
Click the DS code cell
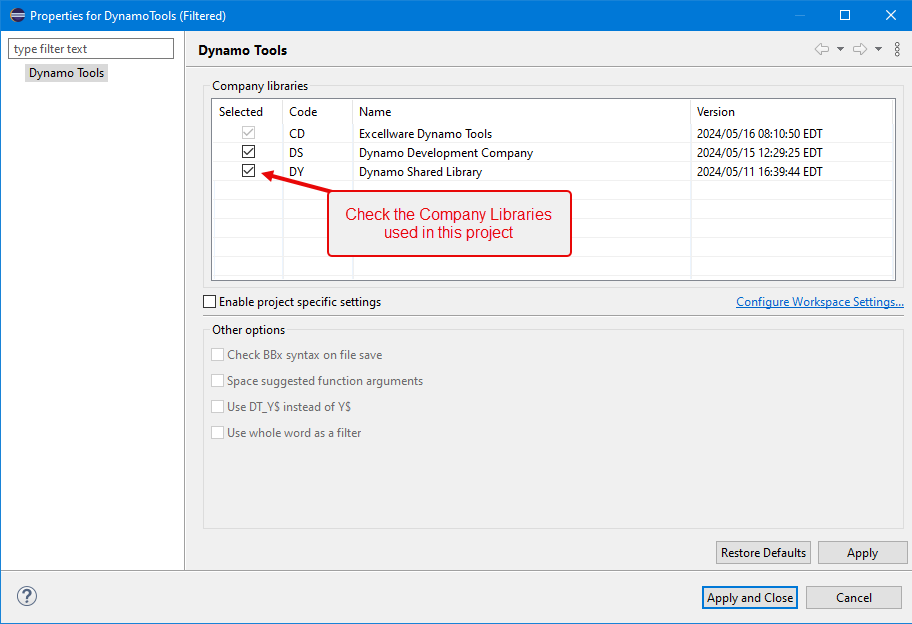[296, 153]
